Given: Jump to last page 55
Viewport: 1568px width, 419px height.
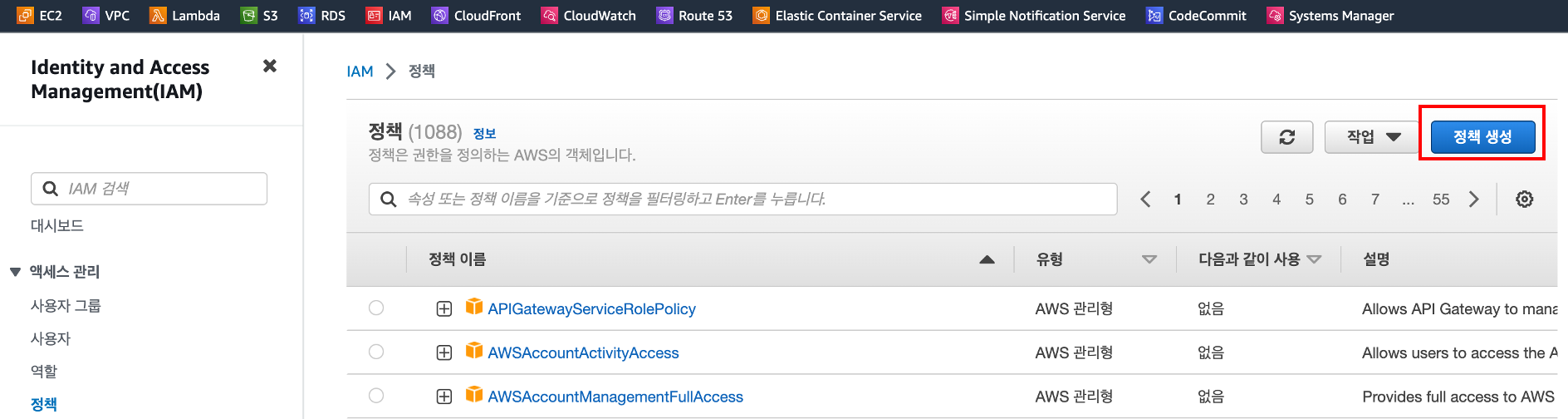Looking at the screenshot, I should (x=1441, y=200).
